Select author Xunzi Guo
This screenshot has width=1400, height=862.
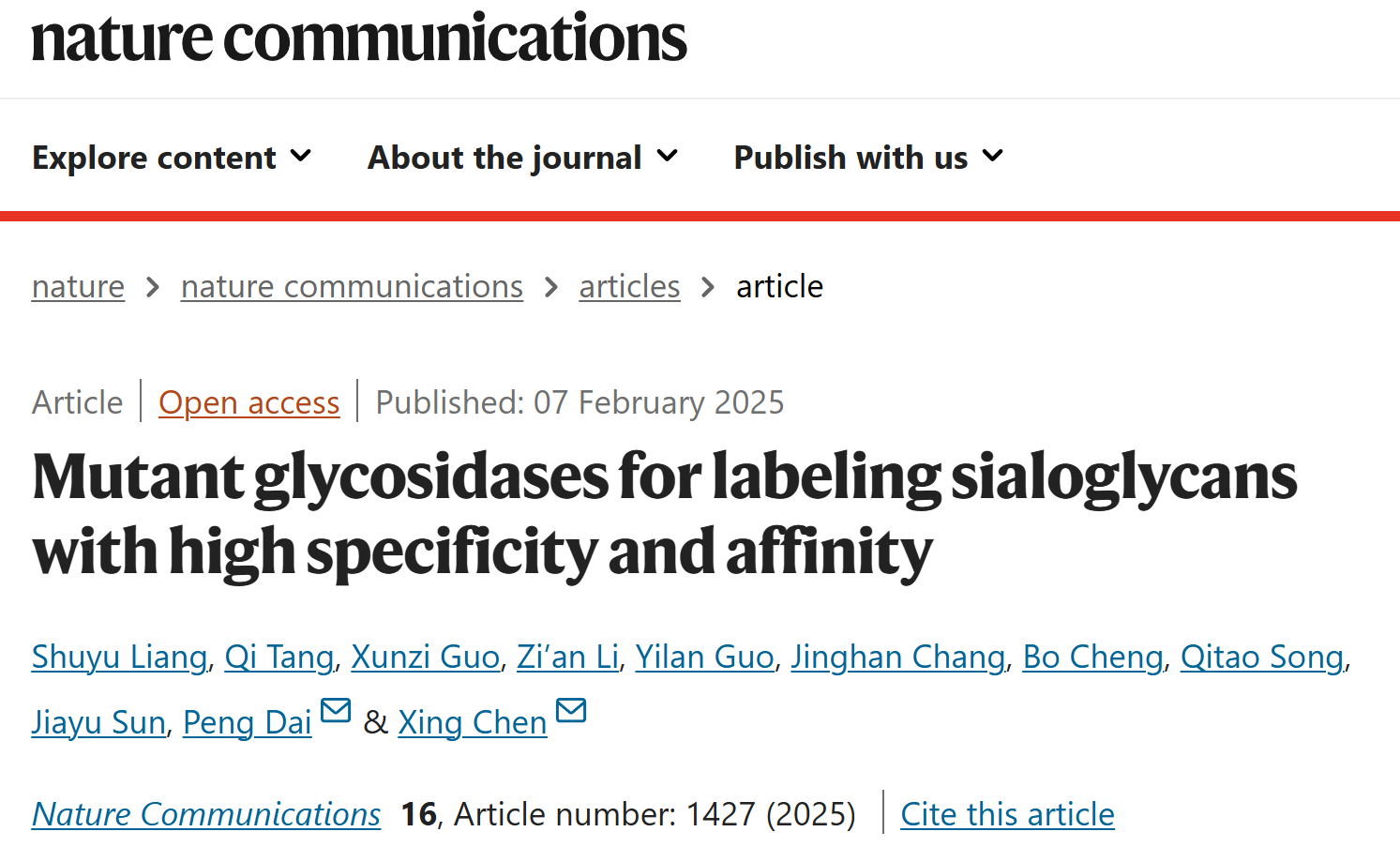(x=425, y=658)
